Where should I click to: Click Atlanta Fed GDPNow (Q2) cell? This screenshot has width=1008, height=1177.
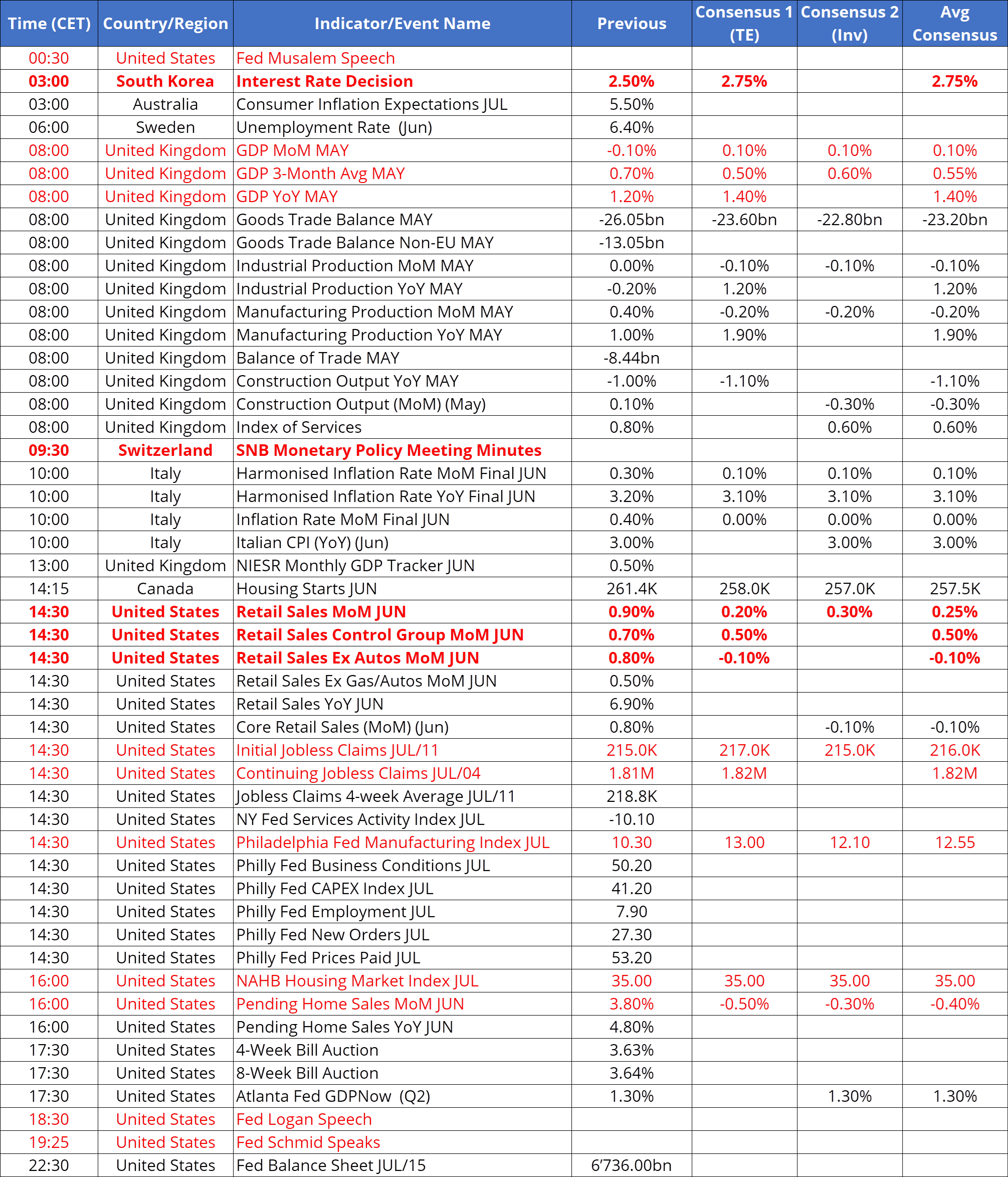pyautogui.click(x=402, y=1096)
